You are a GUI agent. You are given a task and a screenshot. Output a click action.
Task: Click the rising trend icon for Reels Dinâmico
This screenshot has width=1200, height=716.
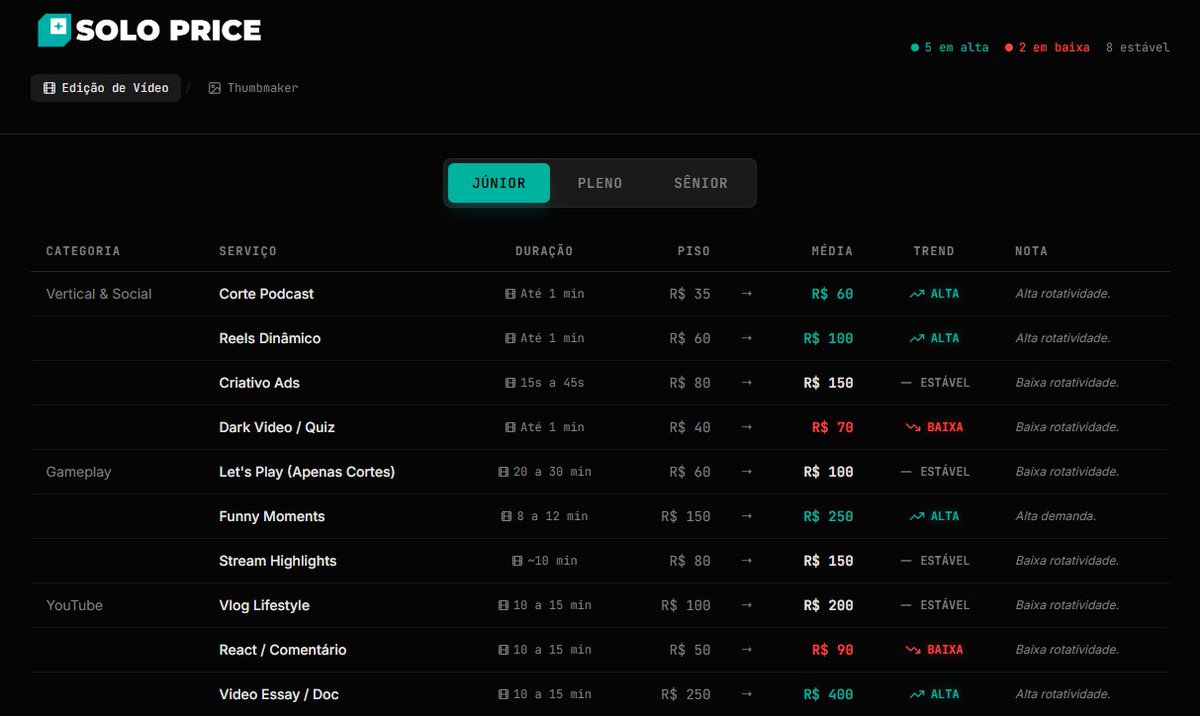click(x=917, y=338)
